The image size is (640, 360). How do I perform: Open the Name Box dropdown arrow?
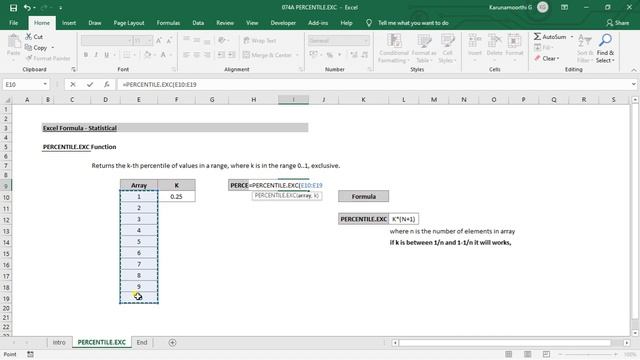pyautogui.click(x=45, y=84)
